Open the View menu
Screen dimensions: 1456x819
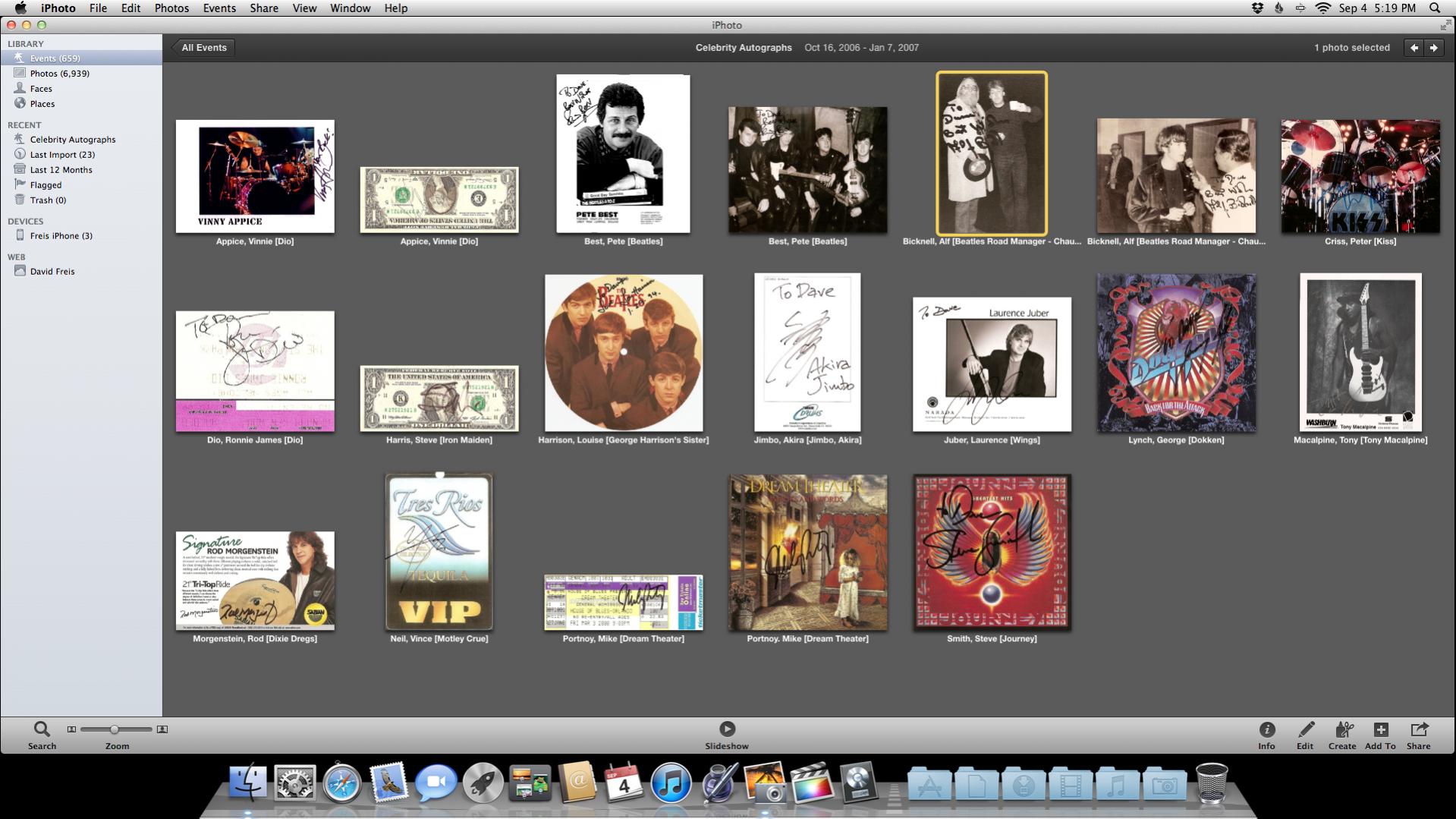coord(304,8)
